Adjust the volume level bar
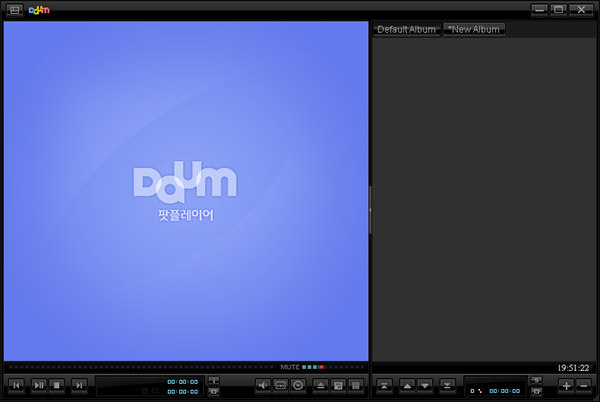Screen dimensions: 600x402 pyautogui.click(x=332, y=367)
